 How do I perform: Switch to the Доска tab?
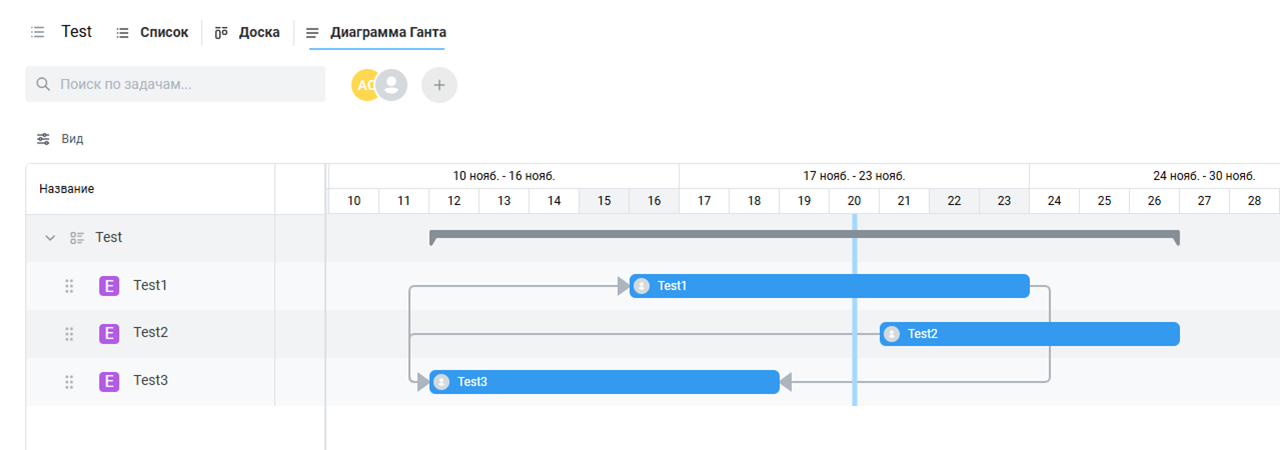[248, 32]
